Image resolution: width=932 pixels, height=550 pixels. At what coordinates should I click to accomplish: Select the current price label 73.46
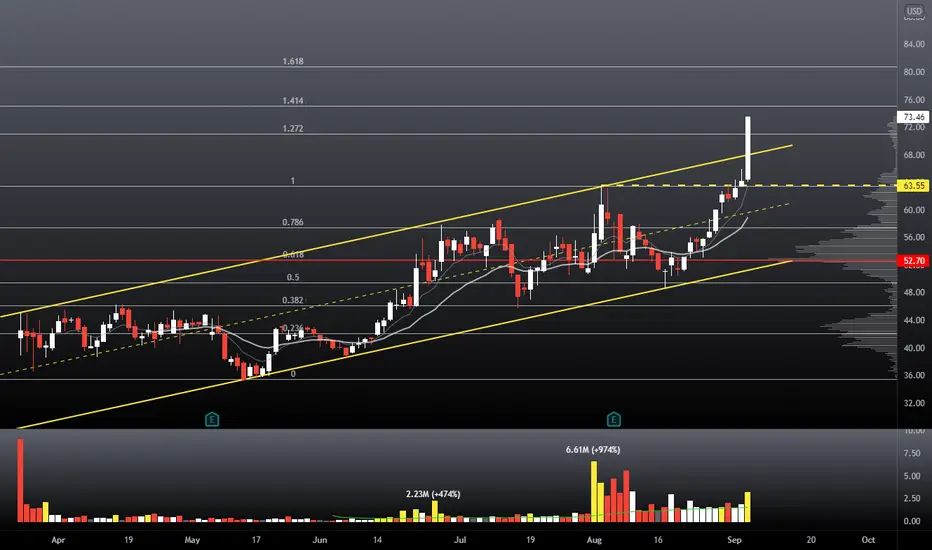coord(914,117)
